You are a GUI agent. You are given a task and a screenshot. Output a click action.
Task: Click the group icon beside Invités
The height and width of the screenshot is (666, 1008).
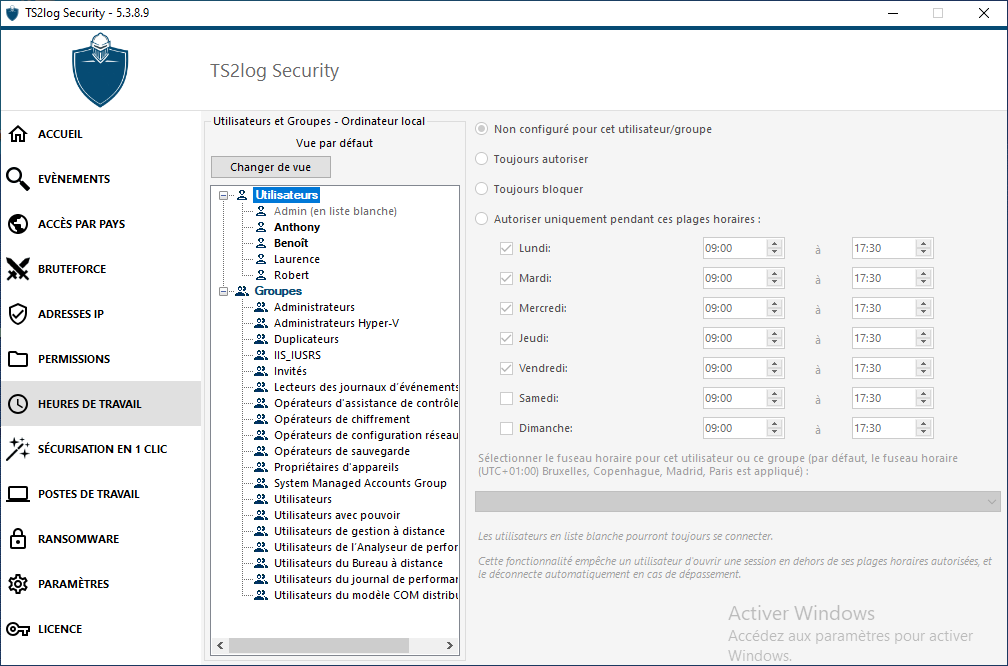tap(261, 371)
